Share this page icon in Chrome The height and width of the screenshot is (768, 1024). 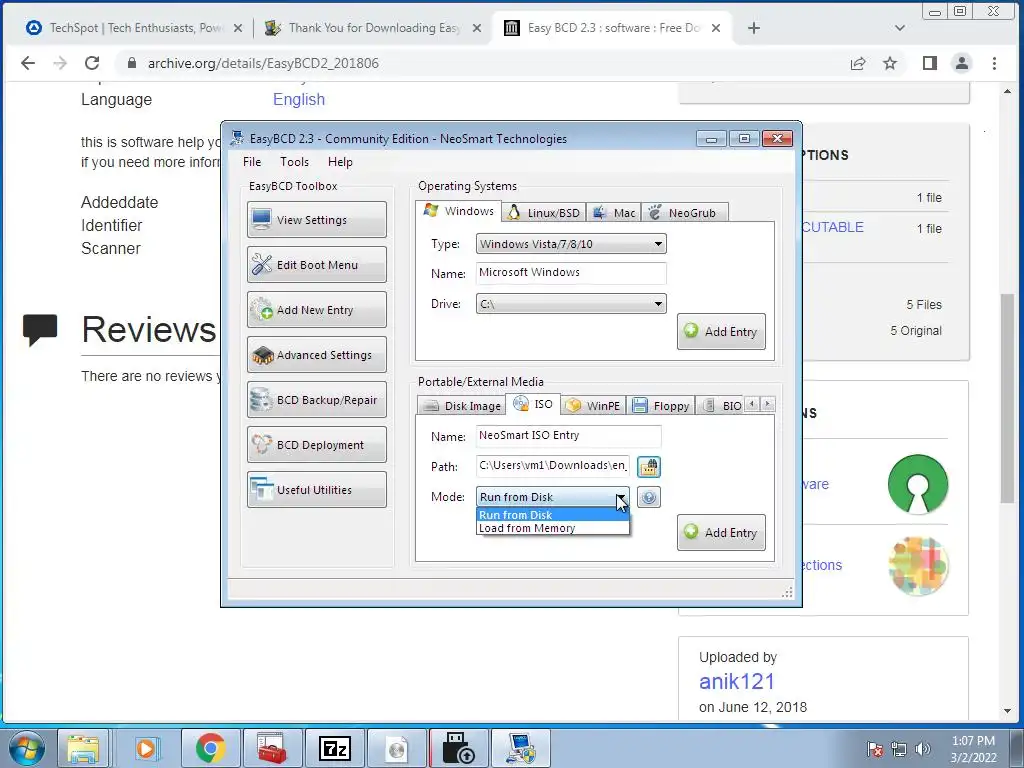[x=857, y=63]
